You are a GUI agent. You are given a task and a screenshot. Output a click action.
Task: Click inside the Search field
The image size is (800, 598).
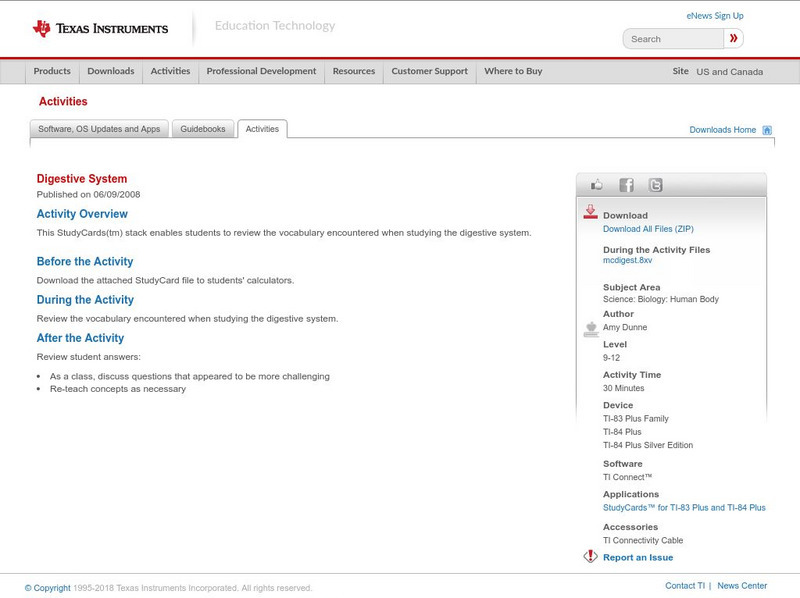click(x=670, y=37)
